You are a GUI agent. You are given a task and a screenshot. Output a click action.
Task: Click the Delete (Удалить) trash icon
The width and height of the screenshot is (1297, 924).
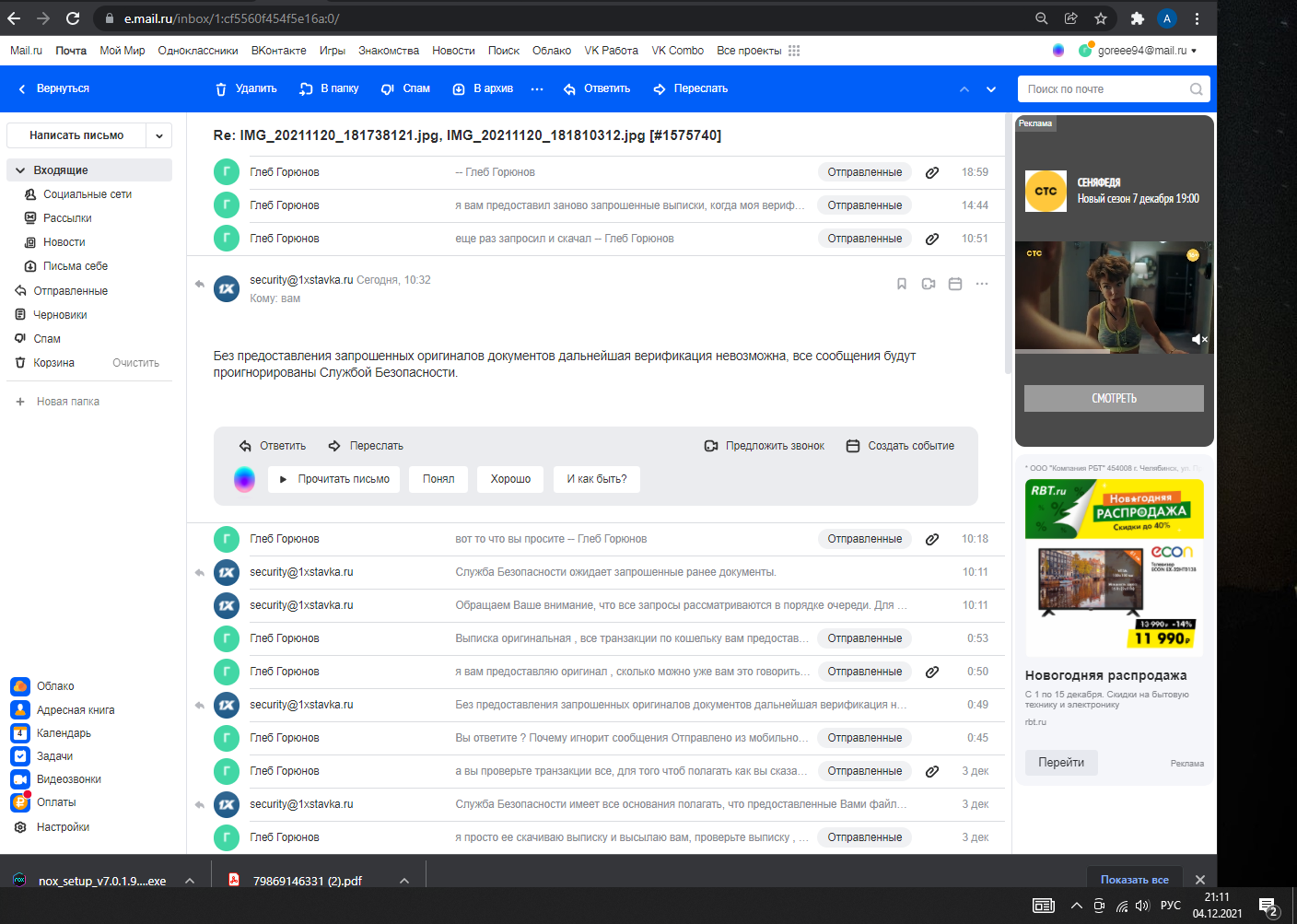tap(221, 89)
